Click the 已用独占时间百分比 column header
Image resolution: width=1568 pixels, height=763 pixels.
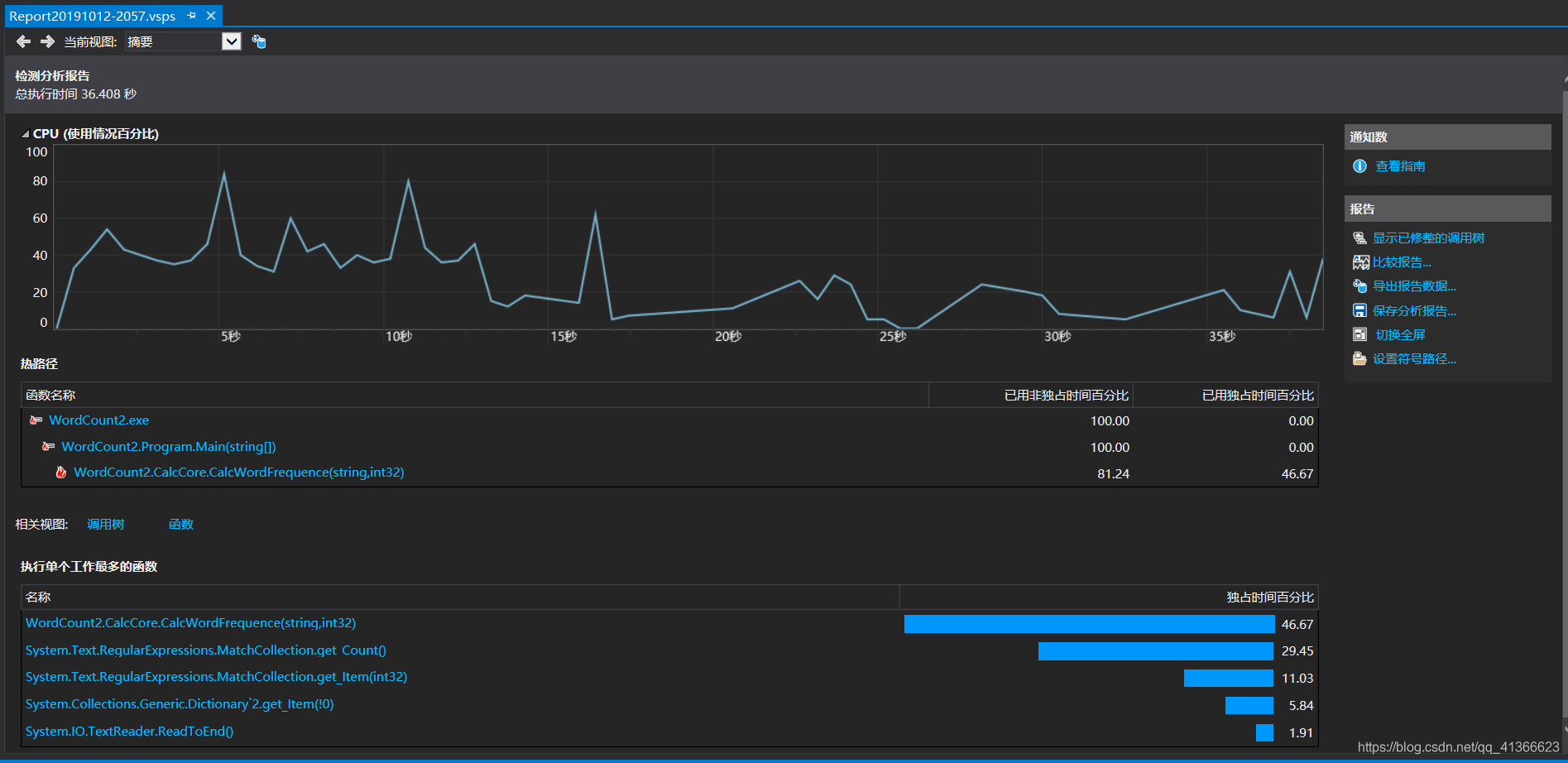1225,395
